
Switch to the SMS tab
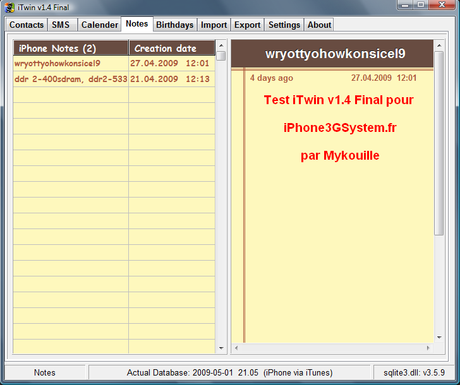pyautogui.click(x=61, y=25)
